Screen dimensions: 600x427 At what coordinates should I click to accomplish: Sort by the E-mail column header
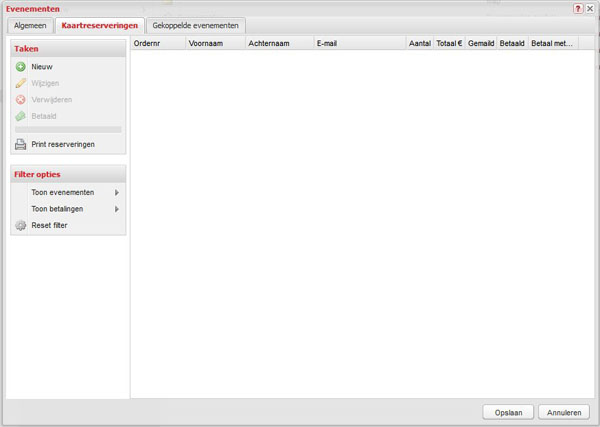click(x=360, y=43)
